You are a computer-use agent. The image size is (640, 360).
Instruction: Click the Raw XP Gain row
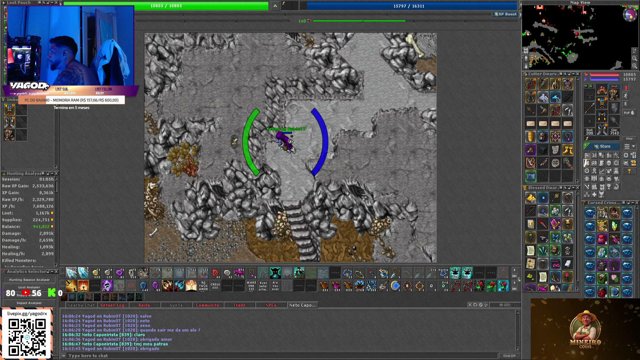pyautogui.click(x=28, y=186)
